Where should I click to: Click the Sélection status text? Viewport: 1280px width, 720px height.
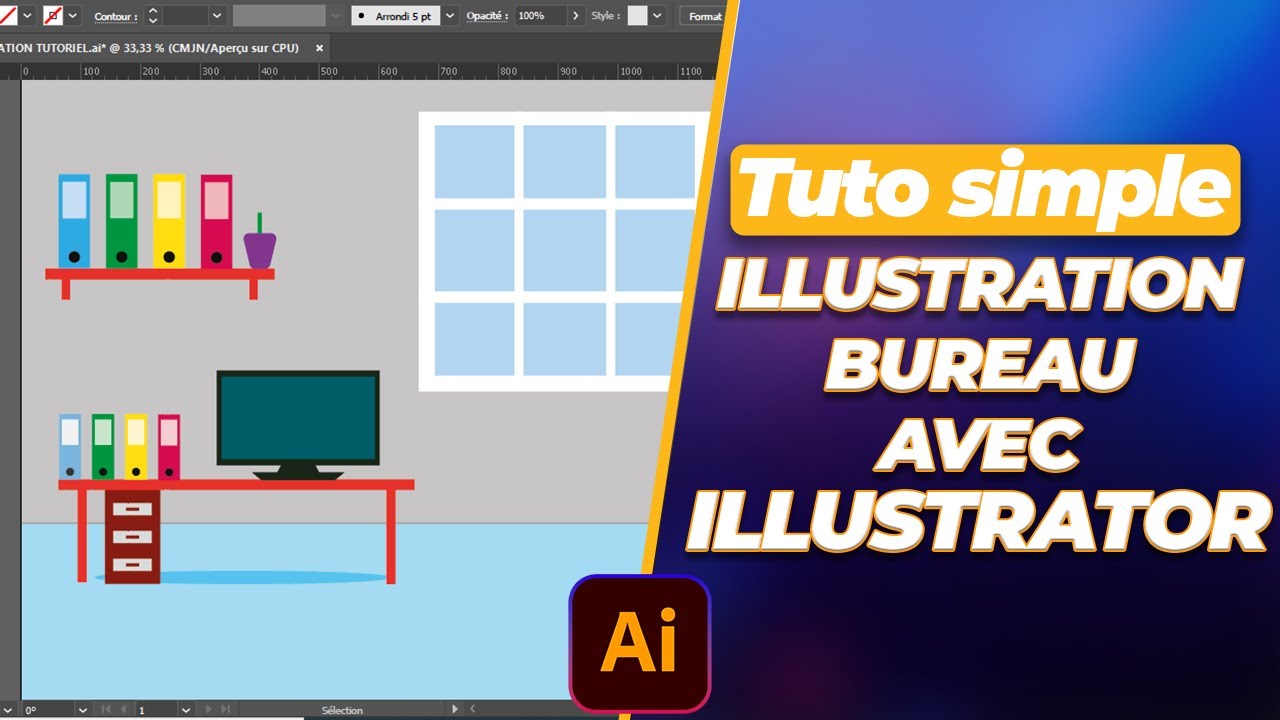[342, 710]
